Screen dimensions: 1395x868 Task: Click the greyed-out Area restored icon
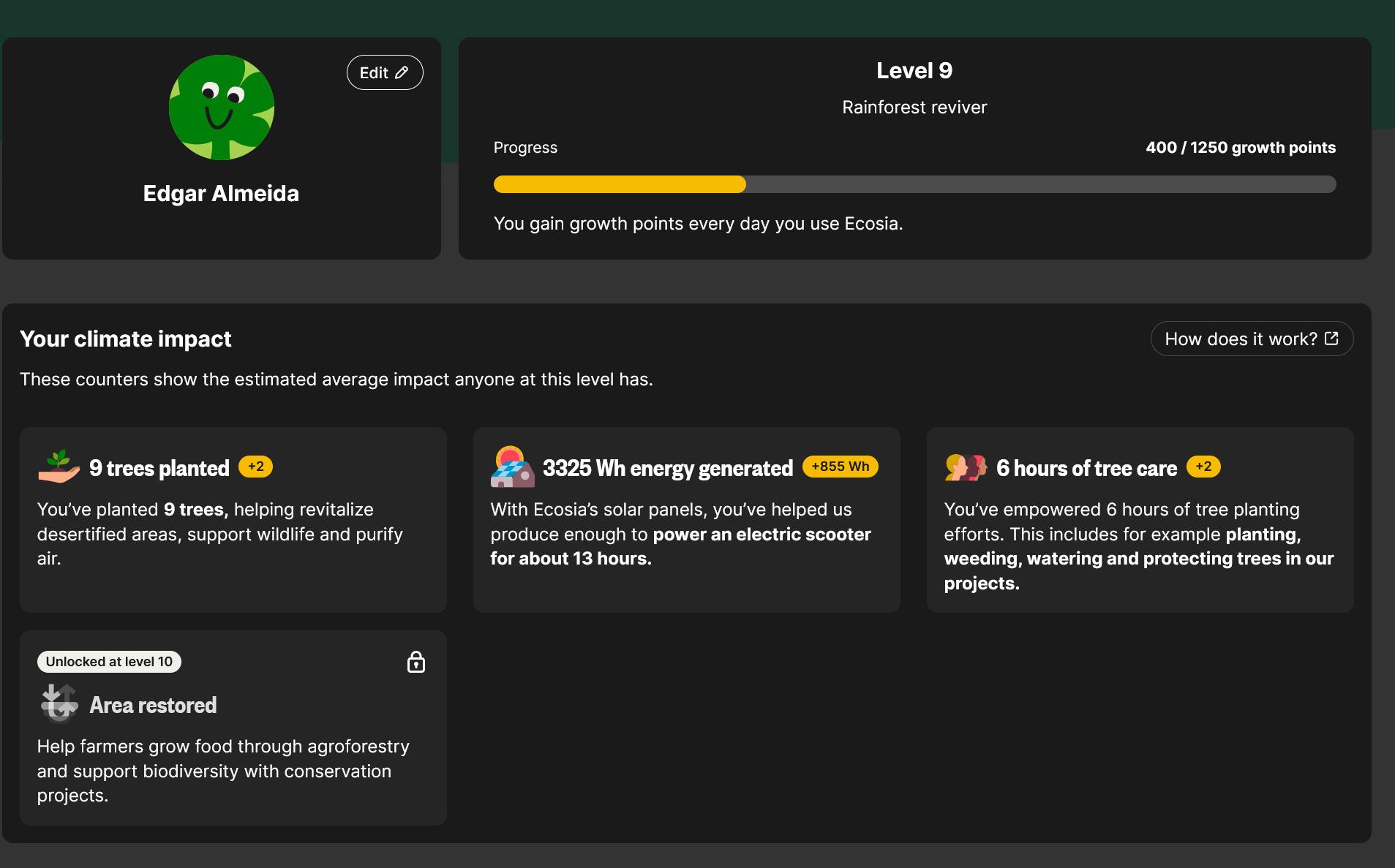[59, 703]
